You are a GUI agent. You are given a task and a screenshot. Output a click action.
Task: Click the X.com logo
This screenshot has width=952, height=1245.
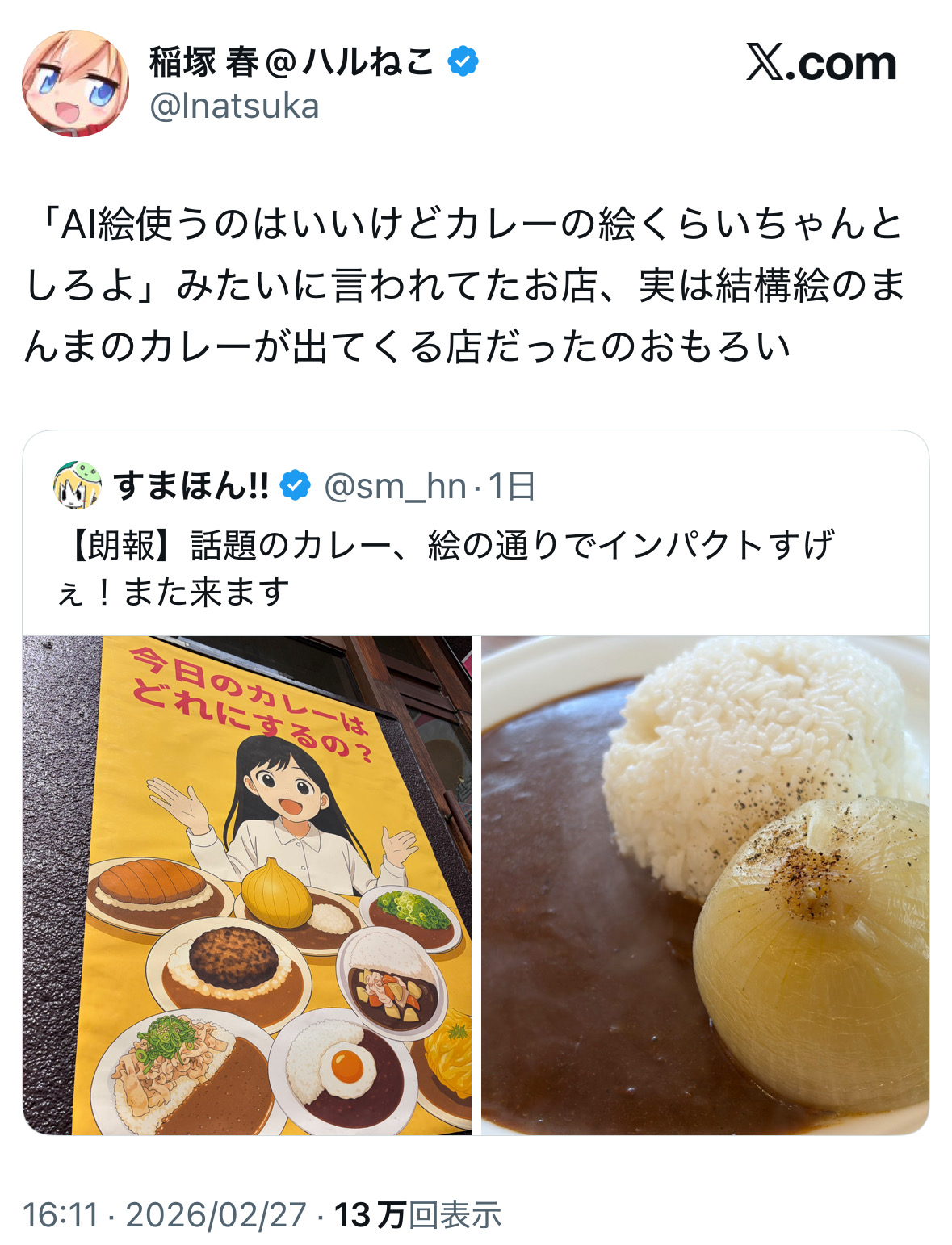coord(821,63)
